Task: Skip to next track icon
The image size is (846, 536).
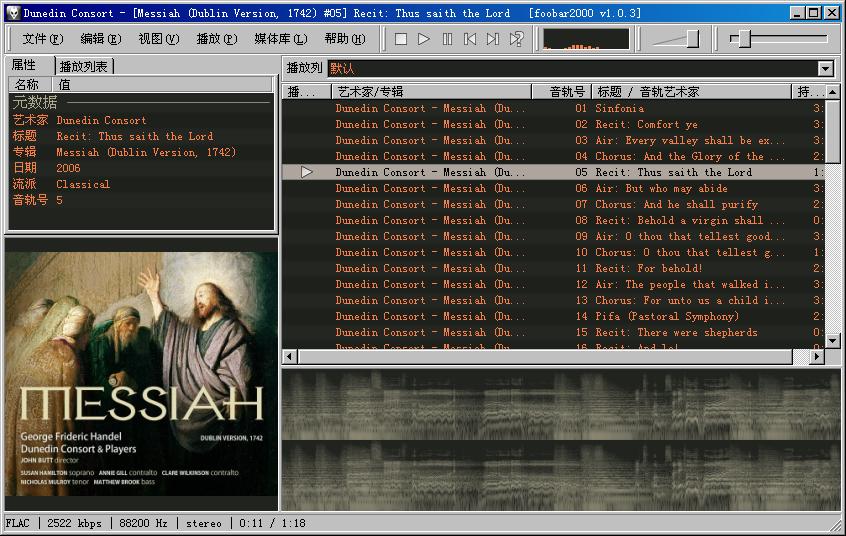Action: (493, 39)
